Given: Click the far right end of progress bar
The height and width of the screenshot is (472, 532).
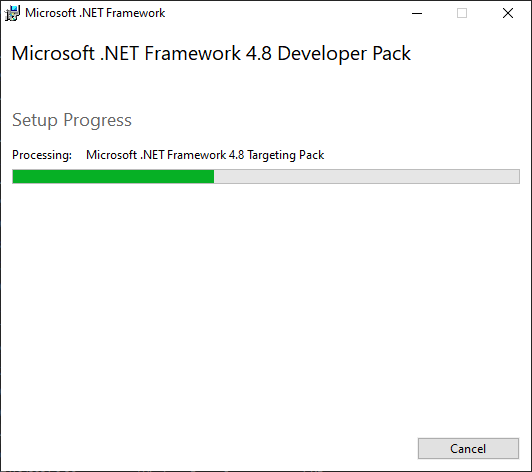Looking at the screenshot, I should (517, 176).
